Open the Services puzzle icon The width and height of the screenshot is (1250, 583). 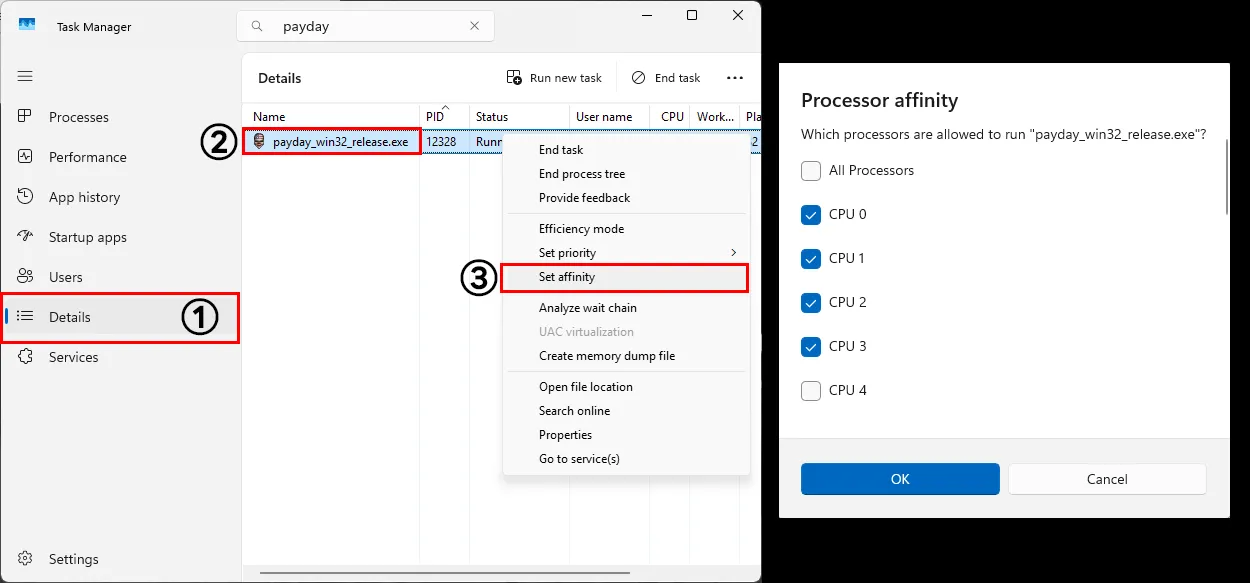[25, 357]
